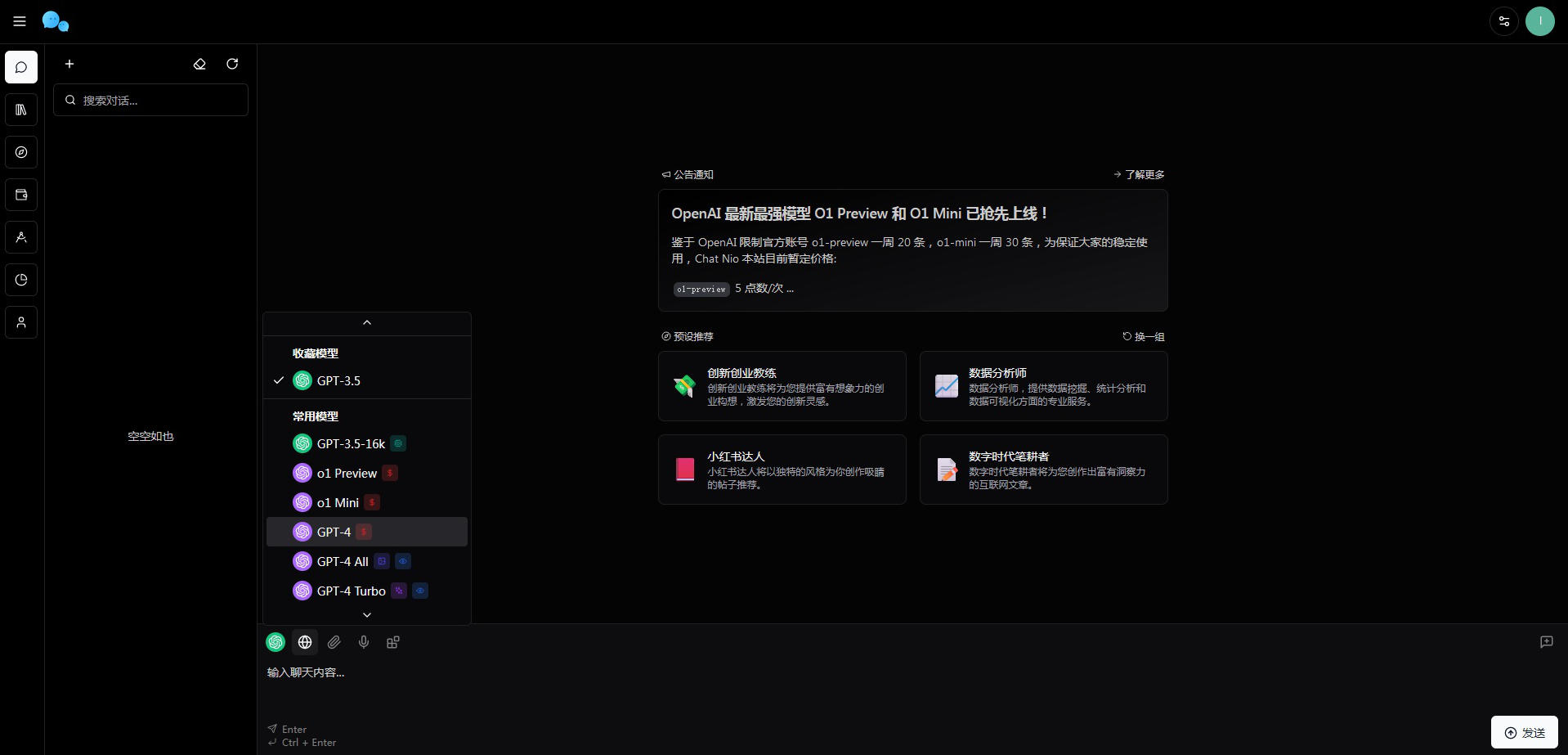
Task: Choose o1 Preview from the model list
Action: 347,473
